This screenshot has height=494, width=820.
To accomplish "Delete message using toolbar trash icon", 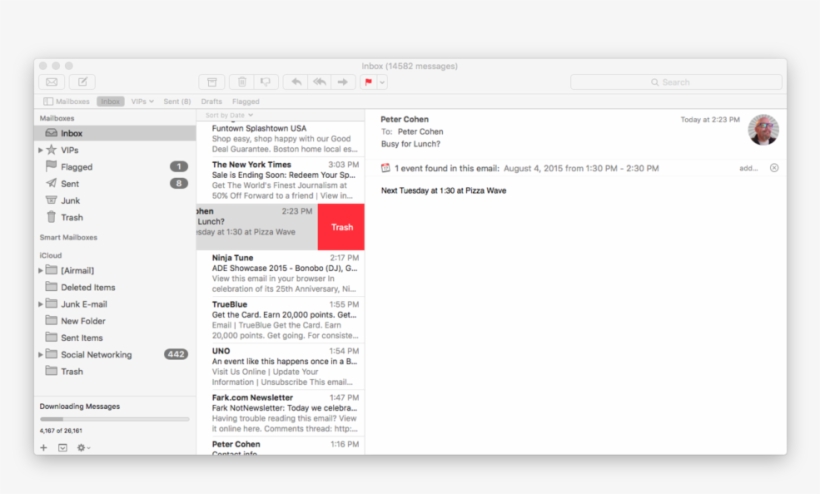I will pos(242,82).
